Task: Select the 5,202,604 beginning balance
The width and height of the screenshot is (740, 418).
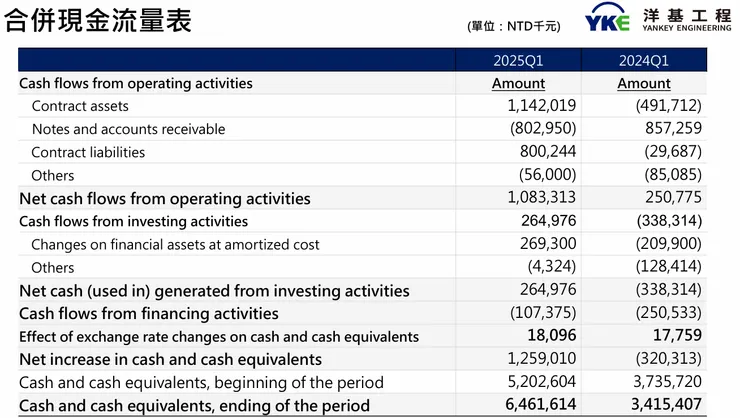Action: click(x=542, y=381)
